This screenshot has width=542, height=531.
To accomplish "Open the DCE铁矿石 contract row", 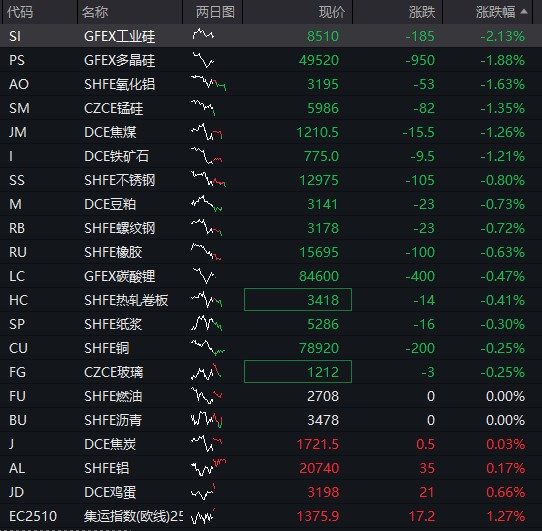I will point(271,156).
